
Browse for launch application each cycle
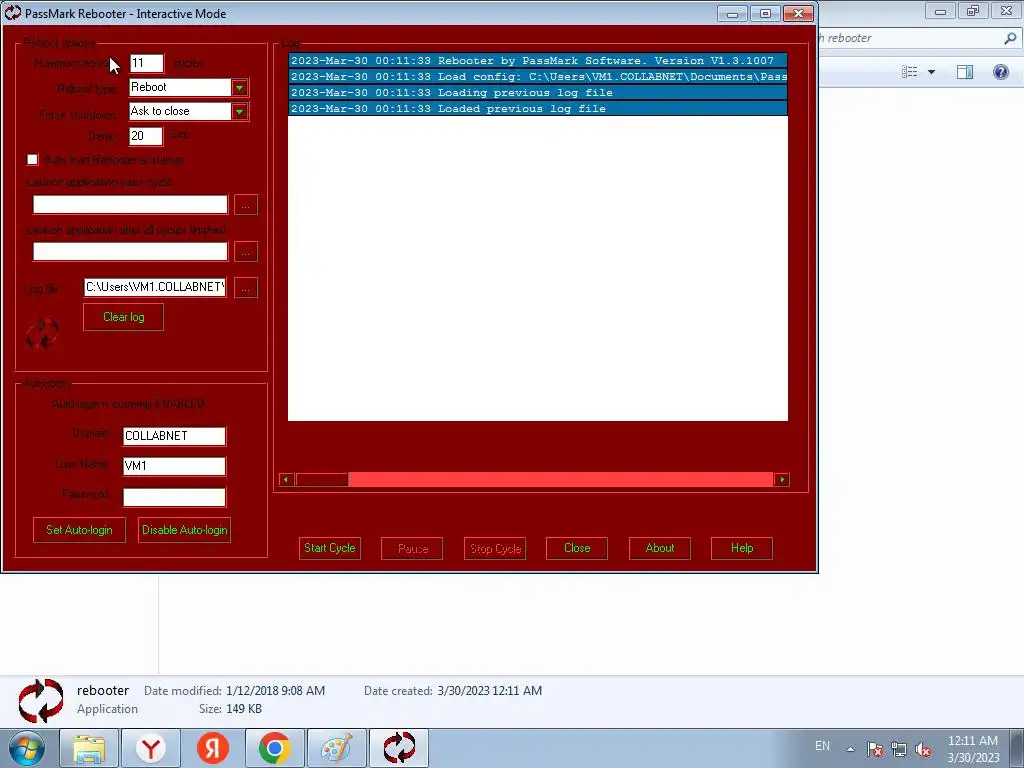246,205
